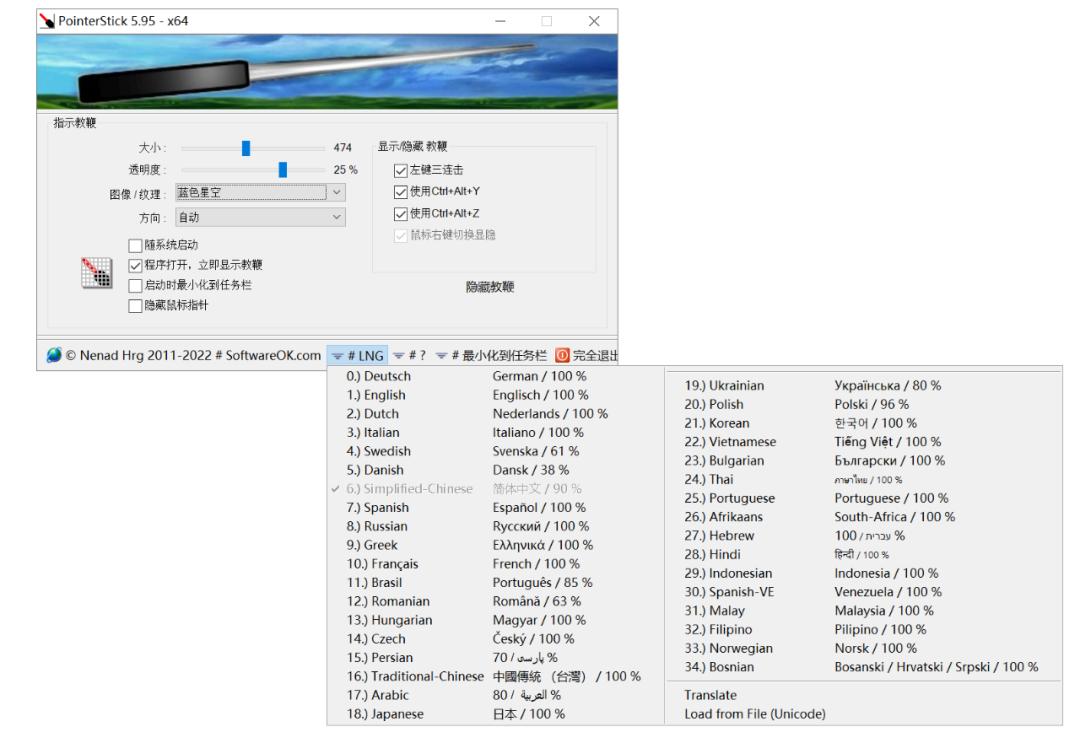
Task: Click the arrow icon before 最小化到任务栏
Action: (442, 356)
